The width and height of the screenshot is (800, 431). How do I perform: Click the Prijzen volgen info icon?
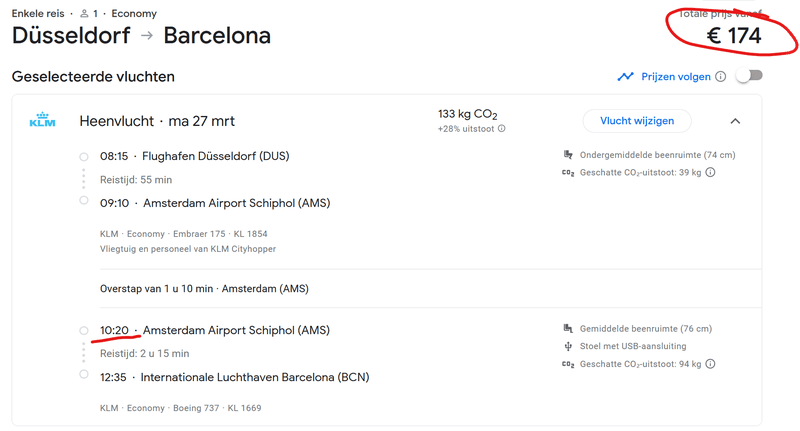(x=720, y=77)
